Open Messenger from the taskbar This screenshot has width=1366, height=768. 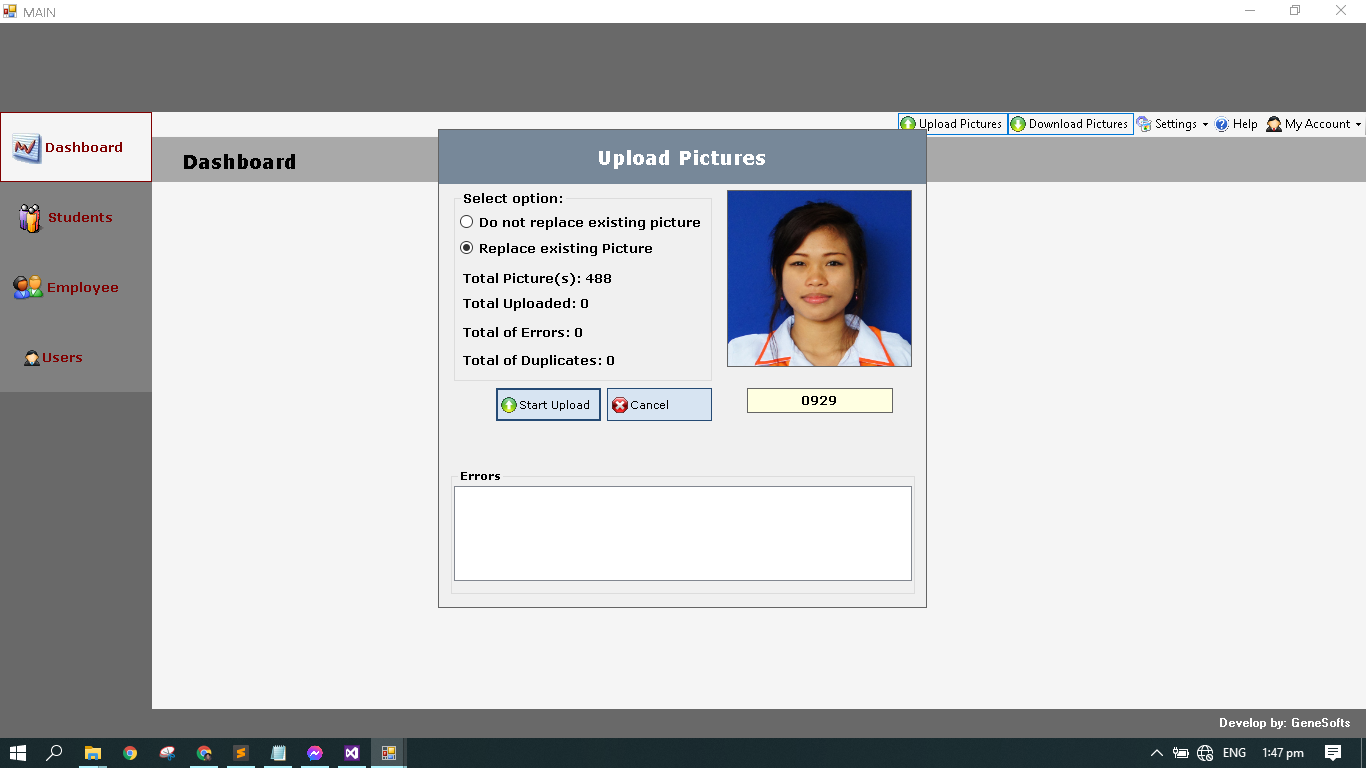pos(315,753)
